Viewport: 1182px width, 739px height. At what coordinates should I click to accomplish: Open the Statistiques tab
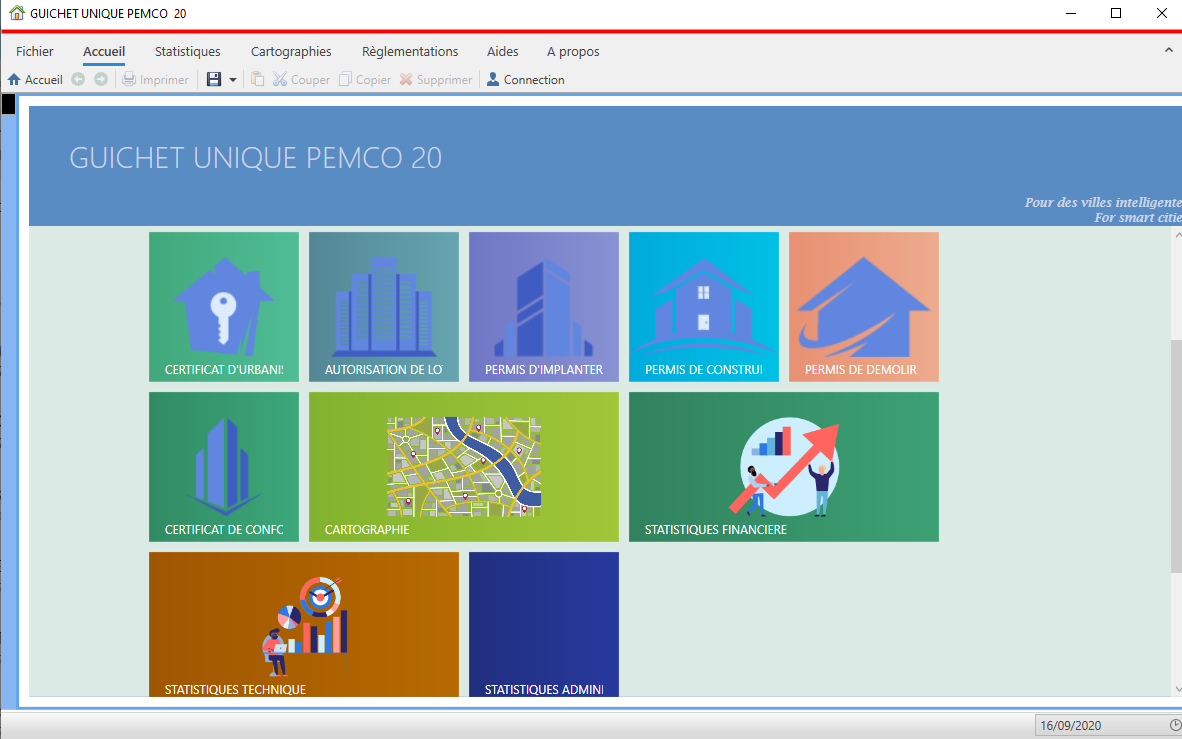click(x=188, y=51)
